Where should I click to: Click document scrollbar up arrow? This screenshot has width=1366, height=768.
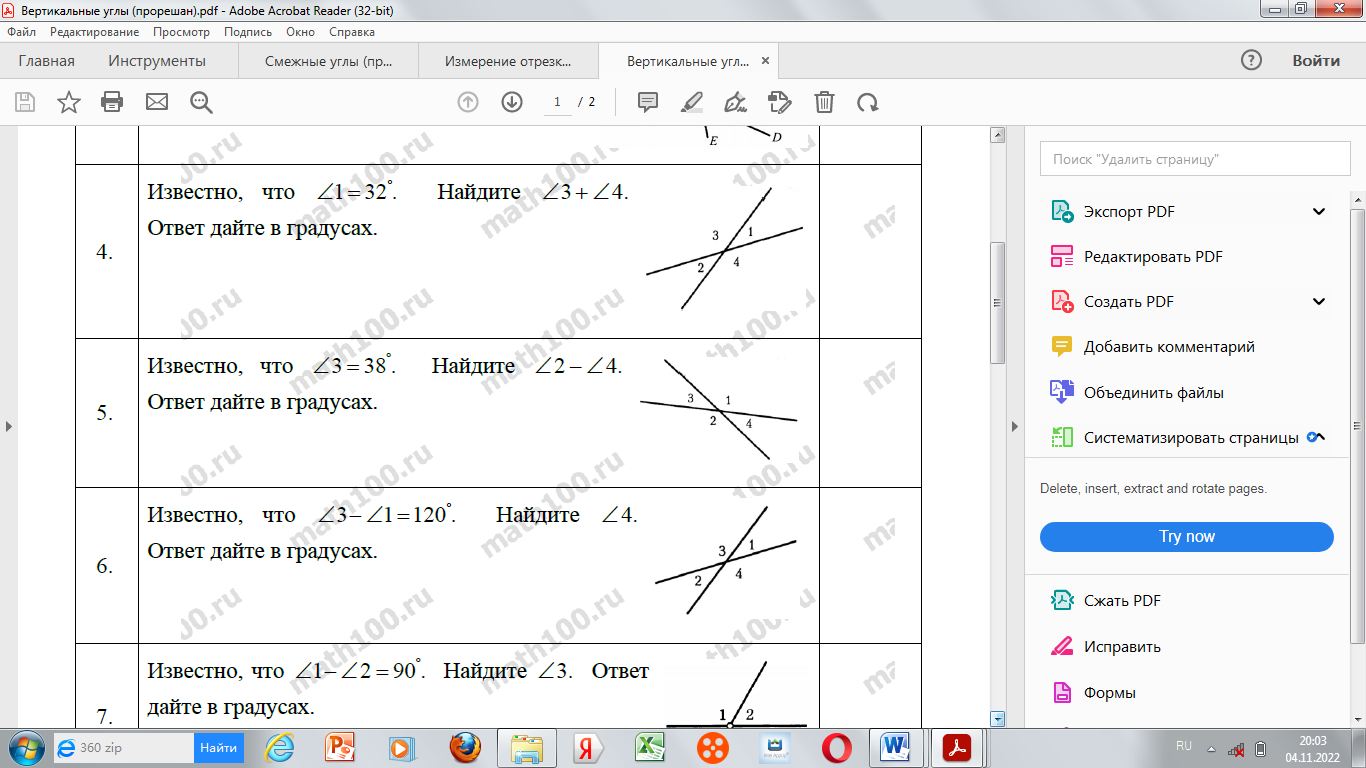pos(997,135)
